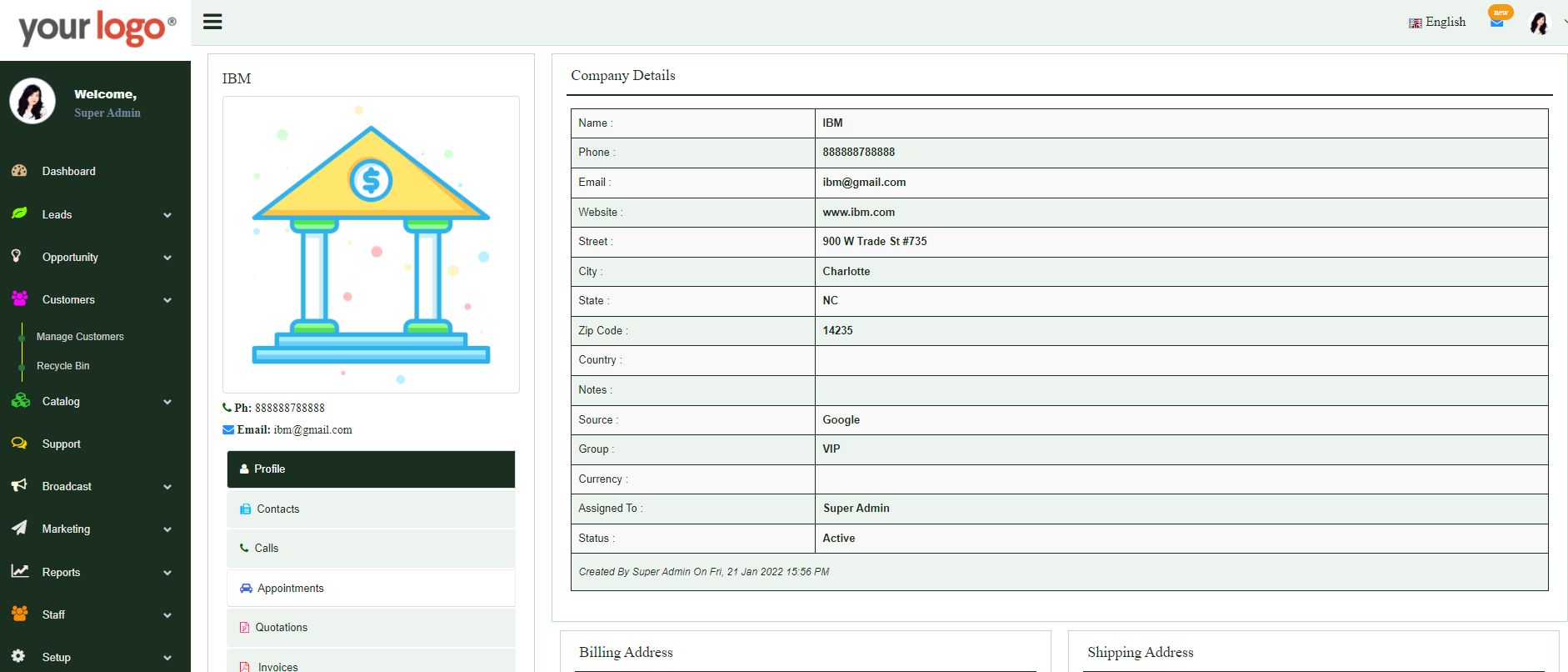
Task: Click the Opportunity lightbulb icon
Action: 16,256
